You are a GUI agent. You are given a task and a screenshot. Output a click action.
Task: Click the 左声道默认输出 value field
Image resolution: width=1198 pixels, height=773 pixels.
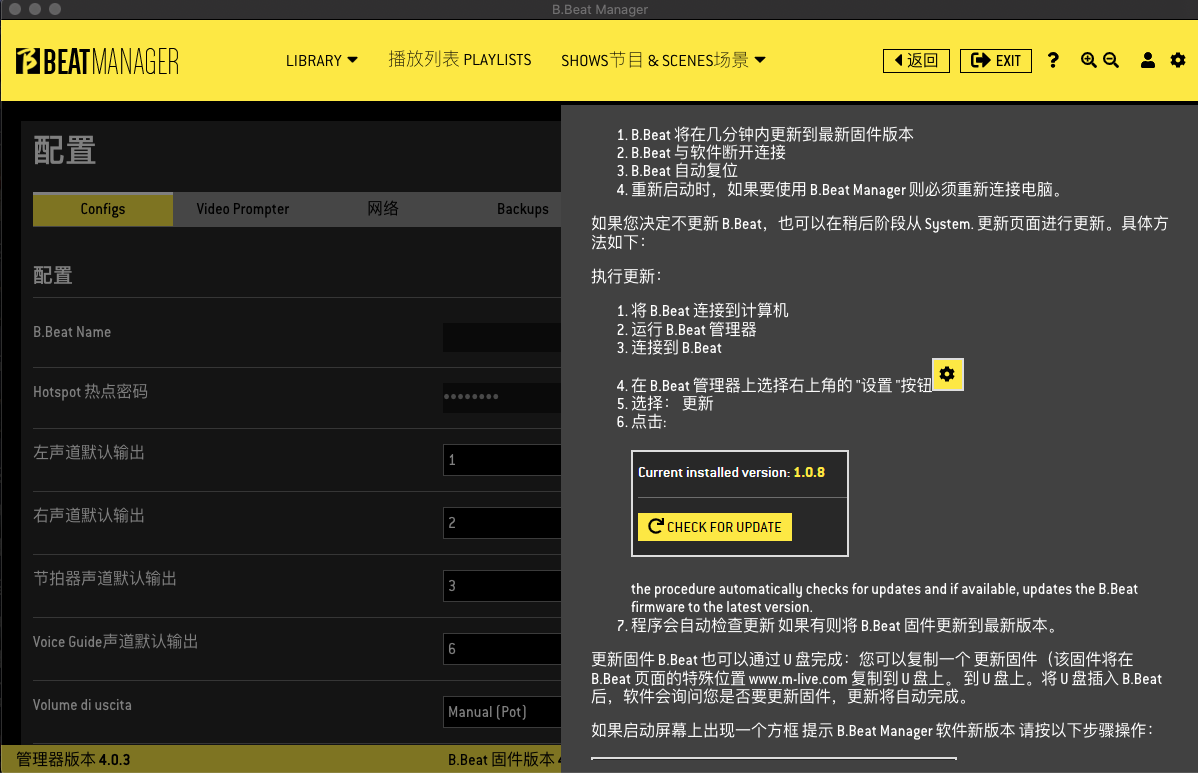[502, 460]
